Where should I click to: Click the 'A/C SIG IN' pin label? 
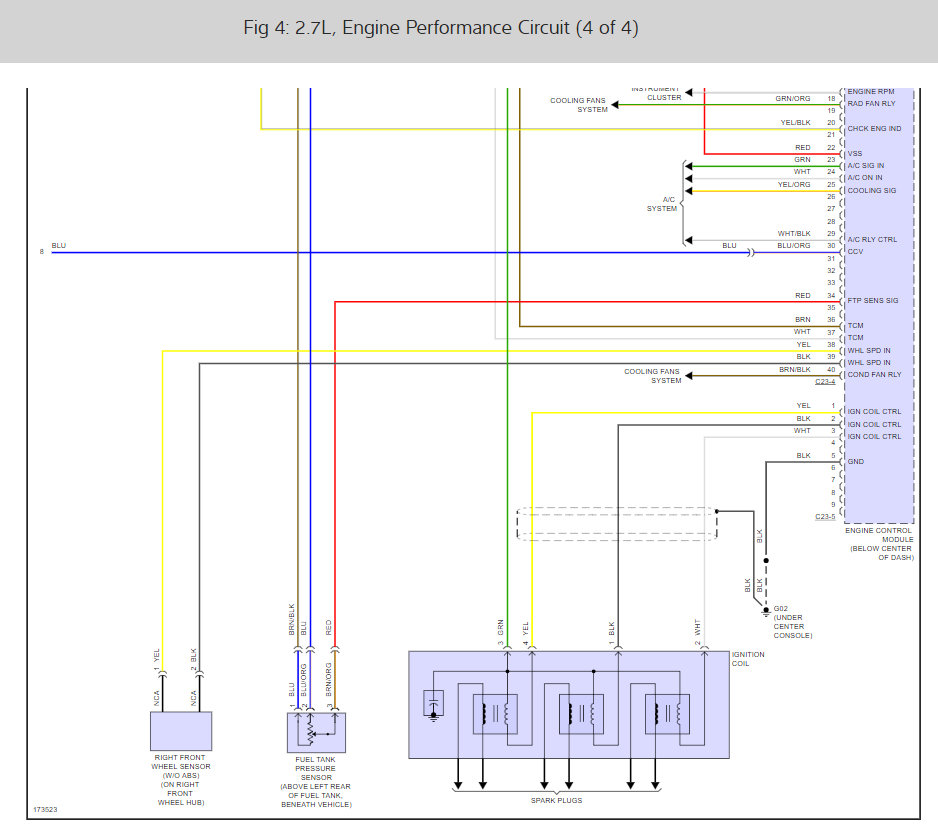click(x=866, y=166)
